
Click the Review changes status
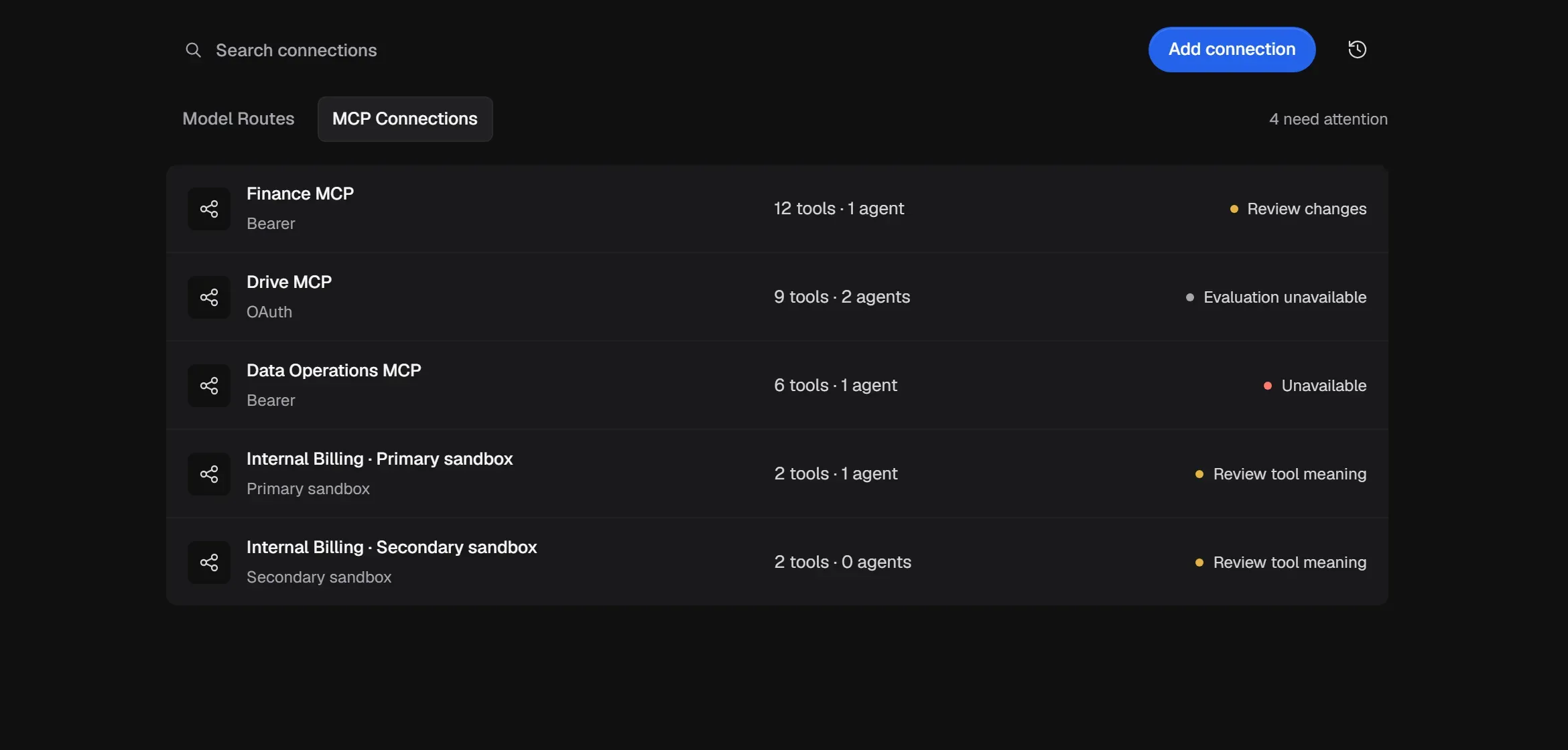coord(1298,209)
